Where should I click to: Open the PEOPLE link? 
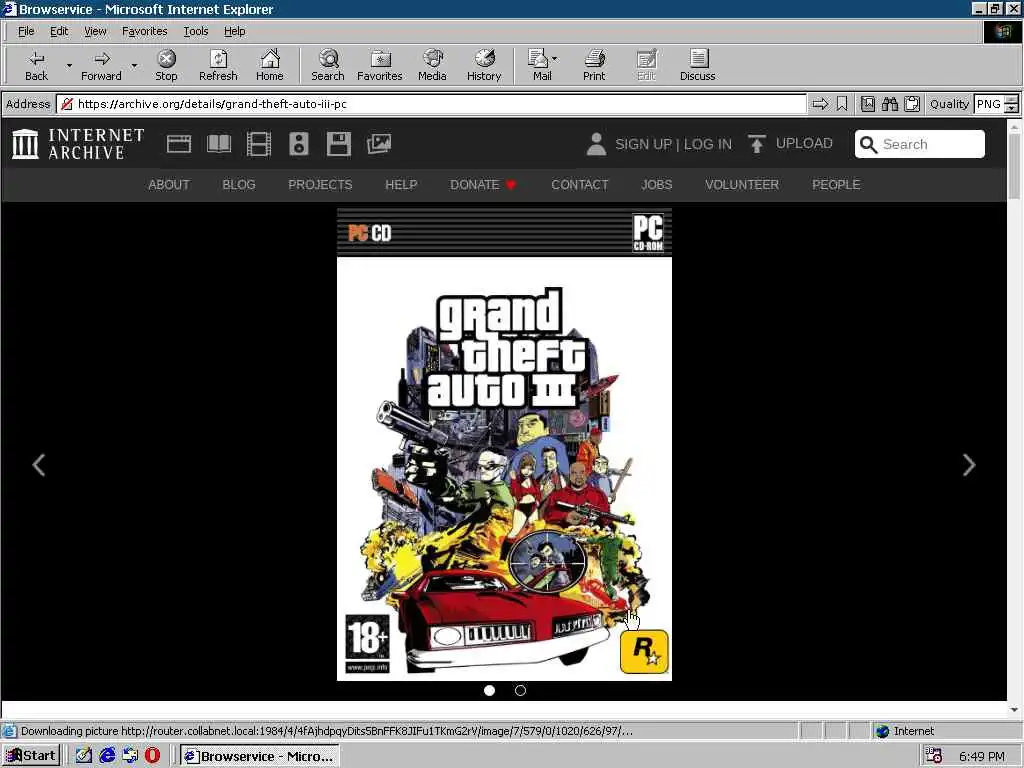[836, 185]
